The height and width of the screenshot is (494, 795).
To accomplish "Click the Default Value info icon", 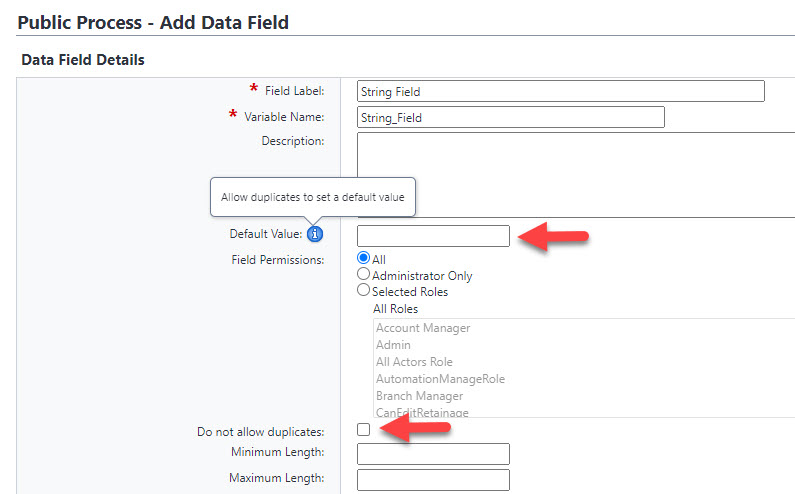I will point(315,235).
